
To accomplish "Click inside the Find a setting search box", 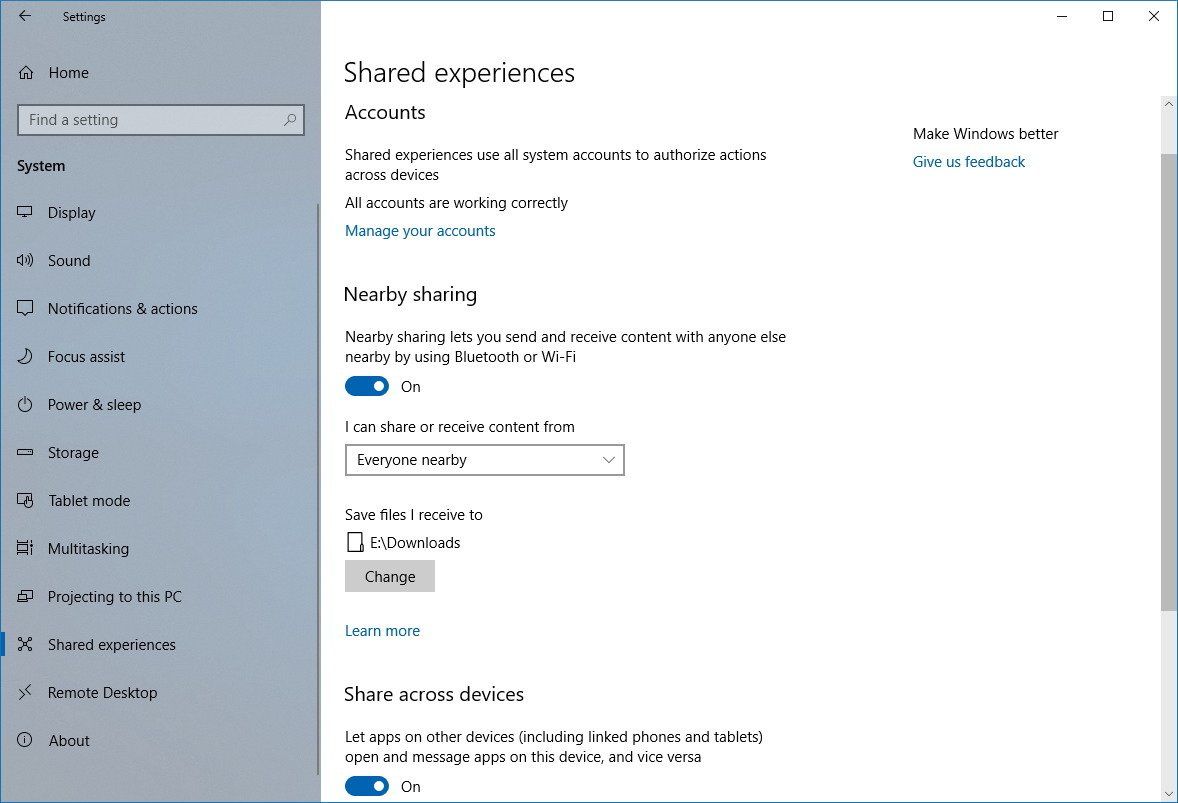I will point(160,119).
